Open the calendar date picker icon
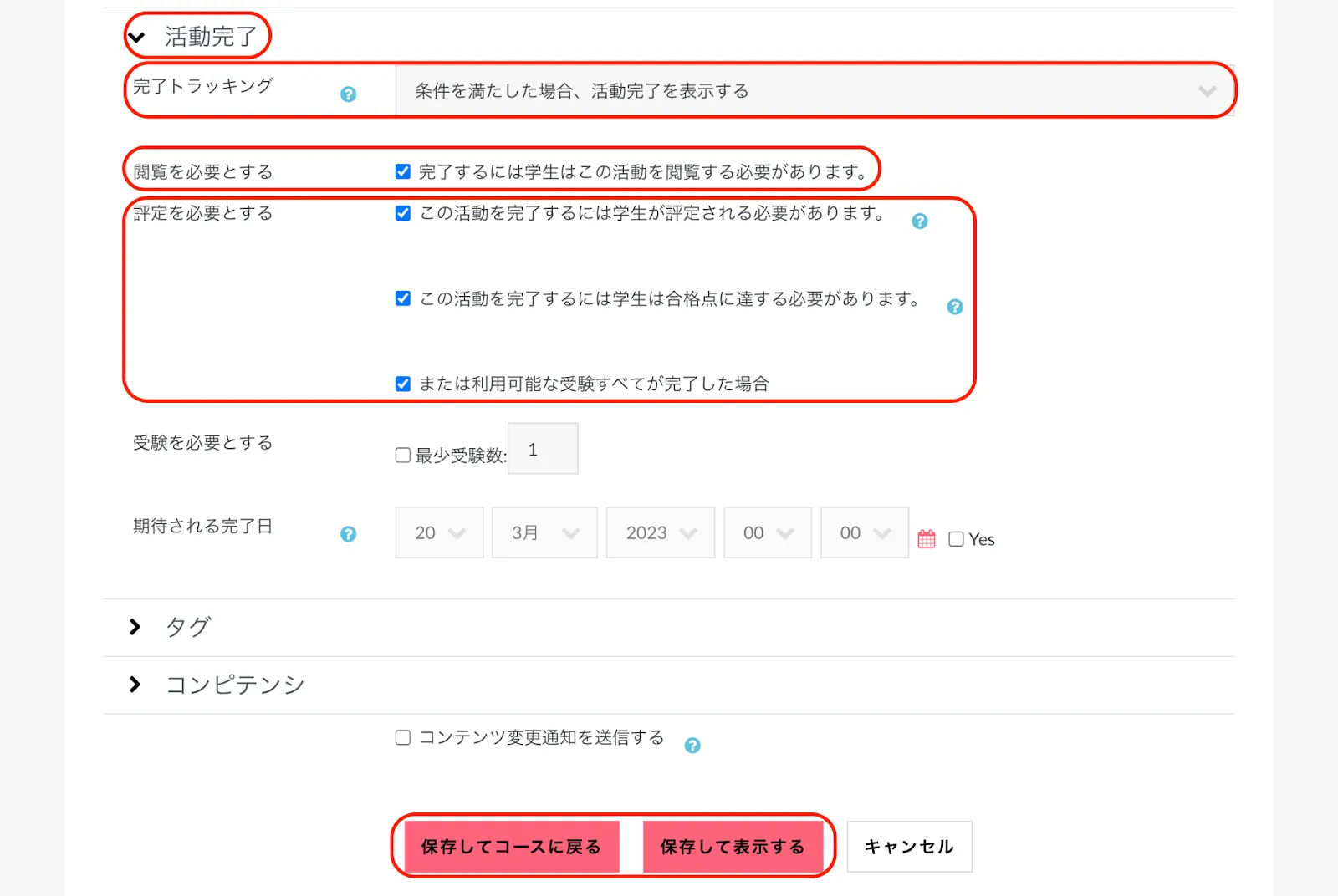Screen dimensions: 1338x896 coord(927,539)
